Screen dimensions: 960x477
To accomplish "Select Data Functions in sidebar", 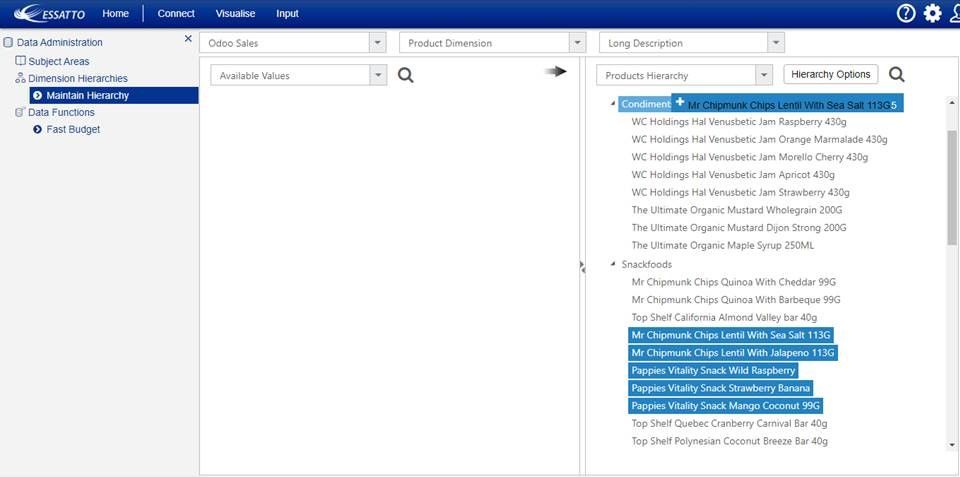I will tap(61, 112).
